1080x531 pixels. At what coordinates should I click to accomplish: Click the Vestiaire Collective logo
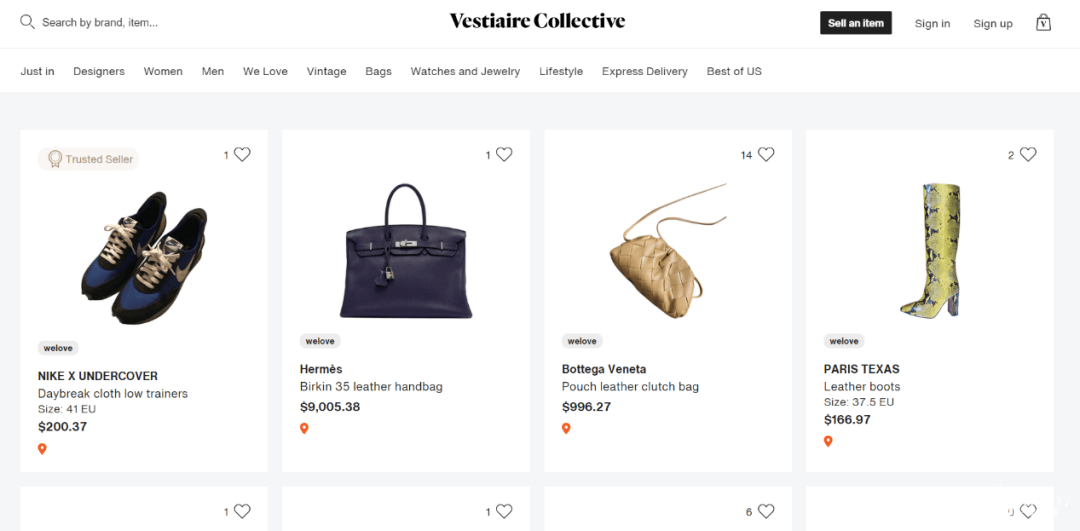pos(537,21)
